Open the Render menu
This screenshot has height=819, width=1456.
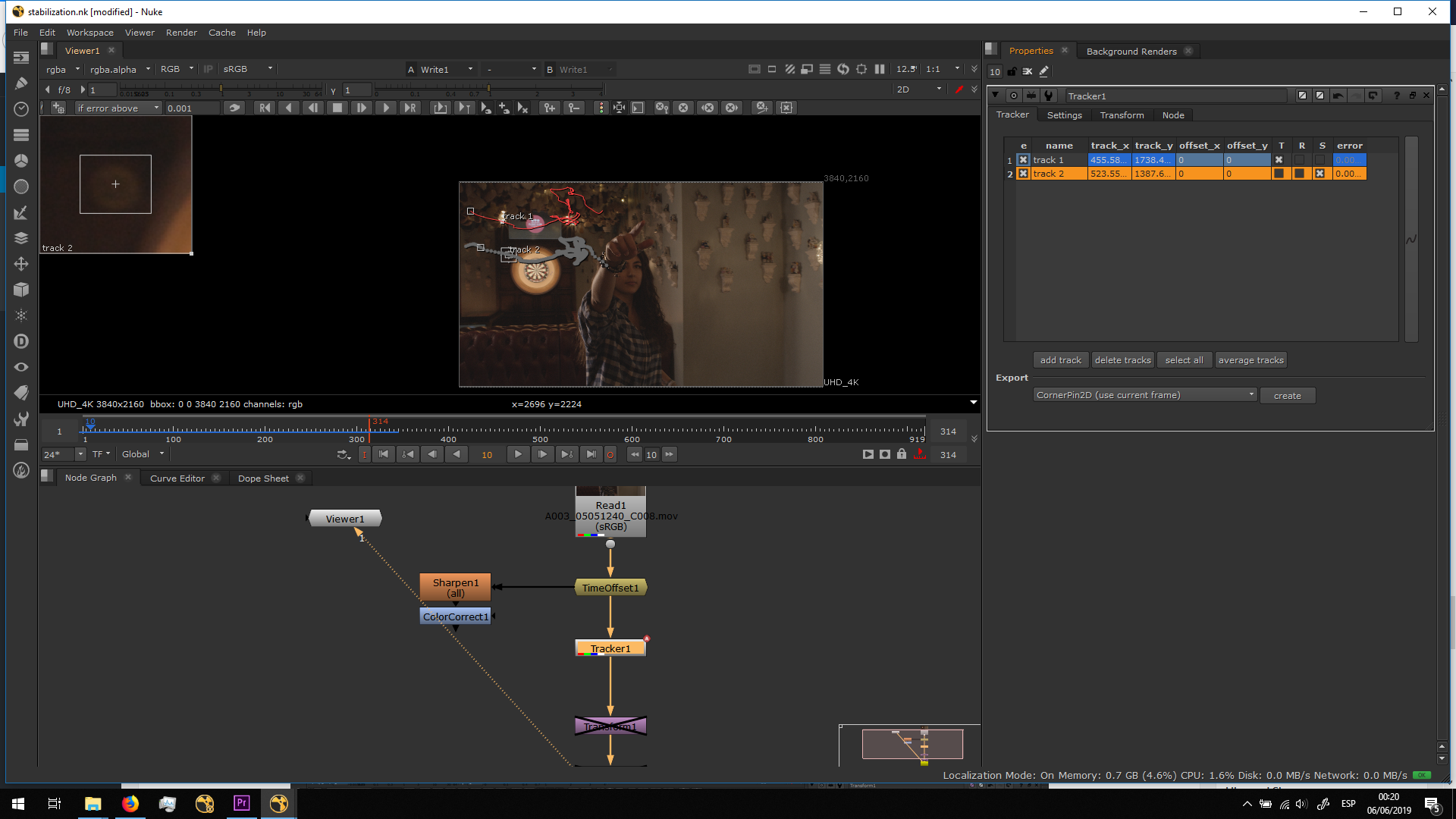[181, 33]
